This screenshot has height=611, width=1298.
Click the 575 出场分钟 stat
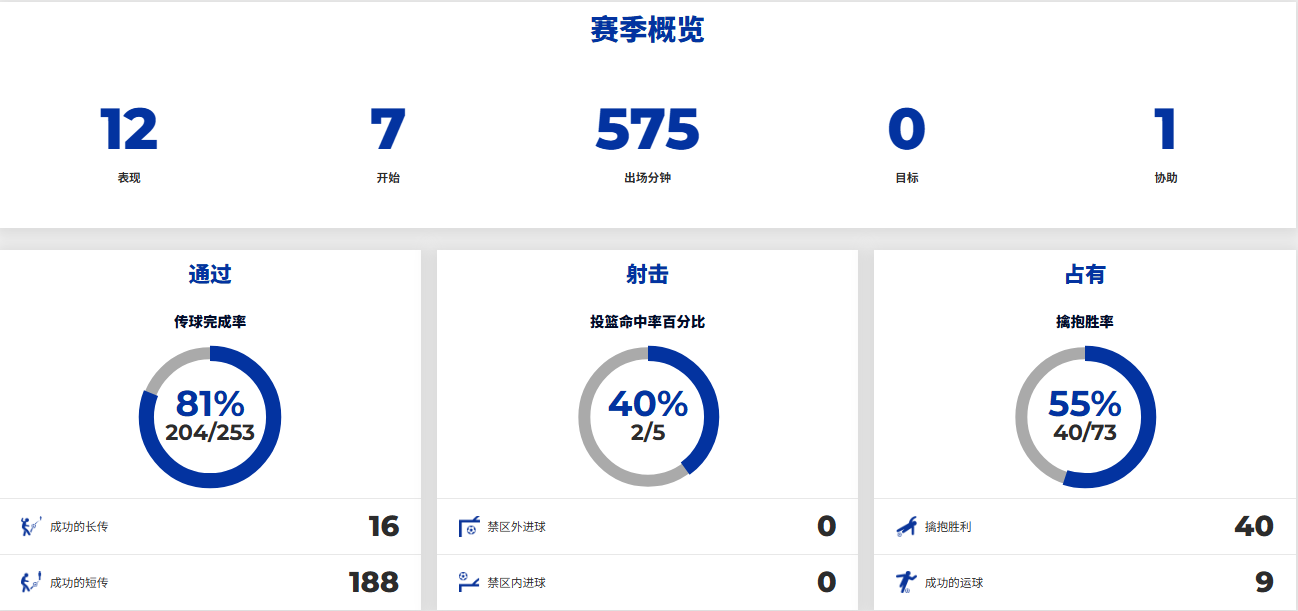tap(647, 130)
